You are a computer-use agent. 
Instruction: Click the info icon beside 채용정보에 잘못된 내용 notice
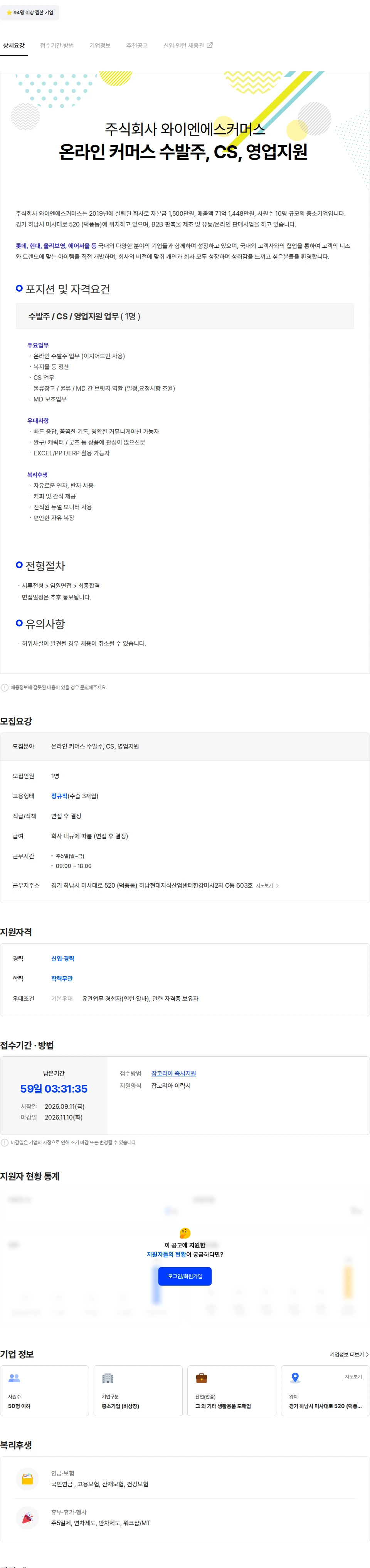[5, 687]
